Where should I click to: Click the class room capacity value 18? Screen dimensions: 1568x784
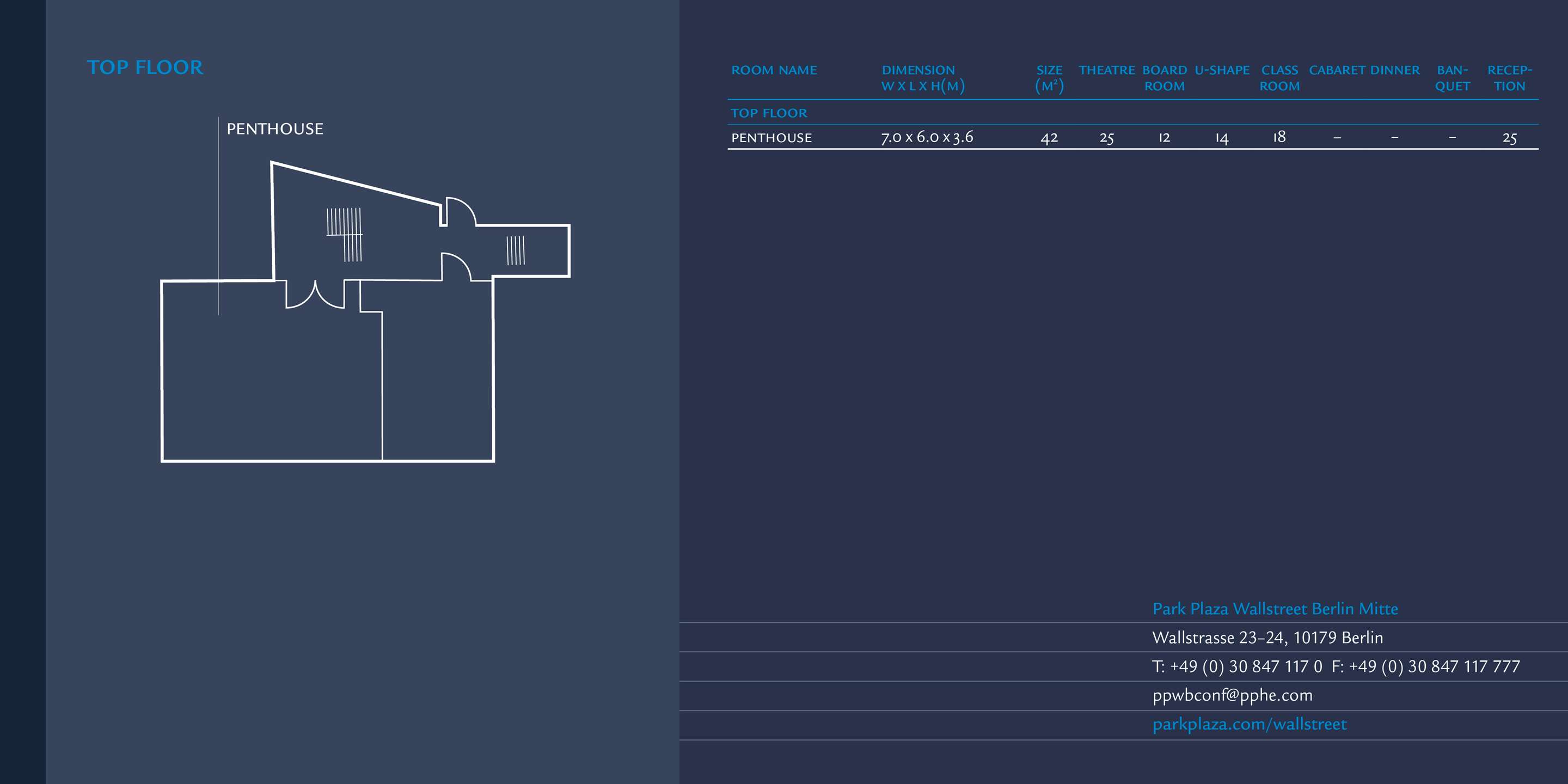click(1279, 137)
